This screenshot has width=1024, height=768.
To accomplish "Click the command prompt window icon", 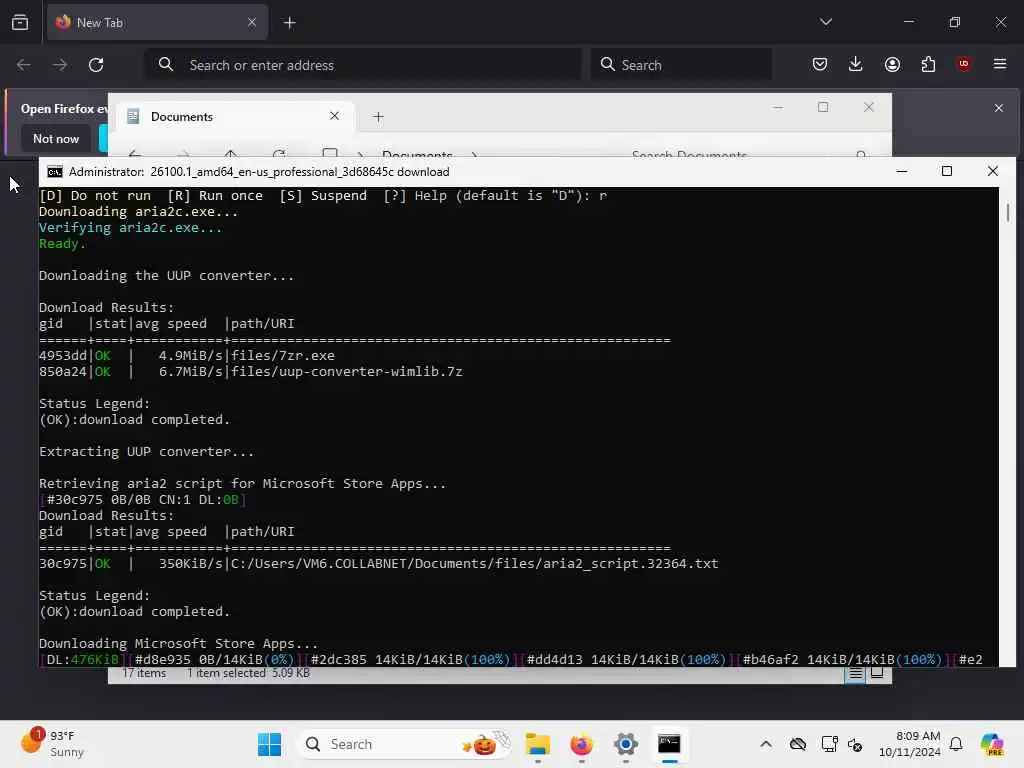I will pyautogui.click(x=55, y=172).
